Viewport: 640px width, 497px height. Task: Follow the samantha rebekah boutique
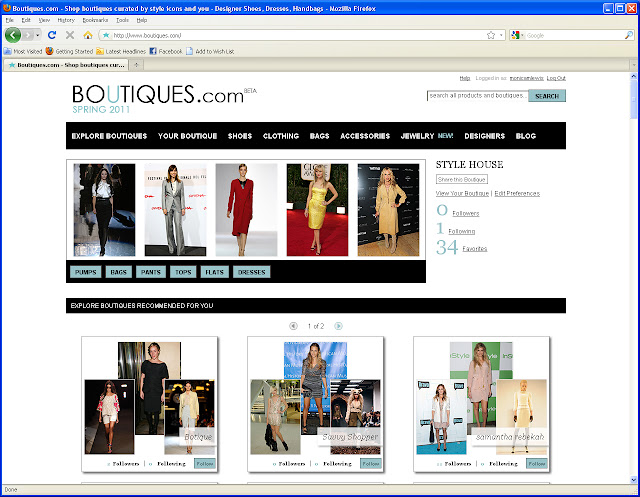point(537,464)
